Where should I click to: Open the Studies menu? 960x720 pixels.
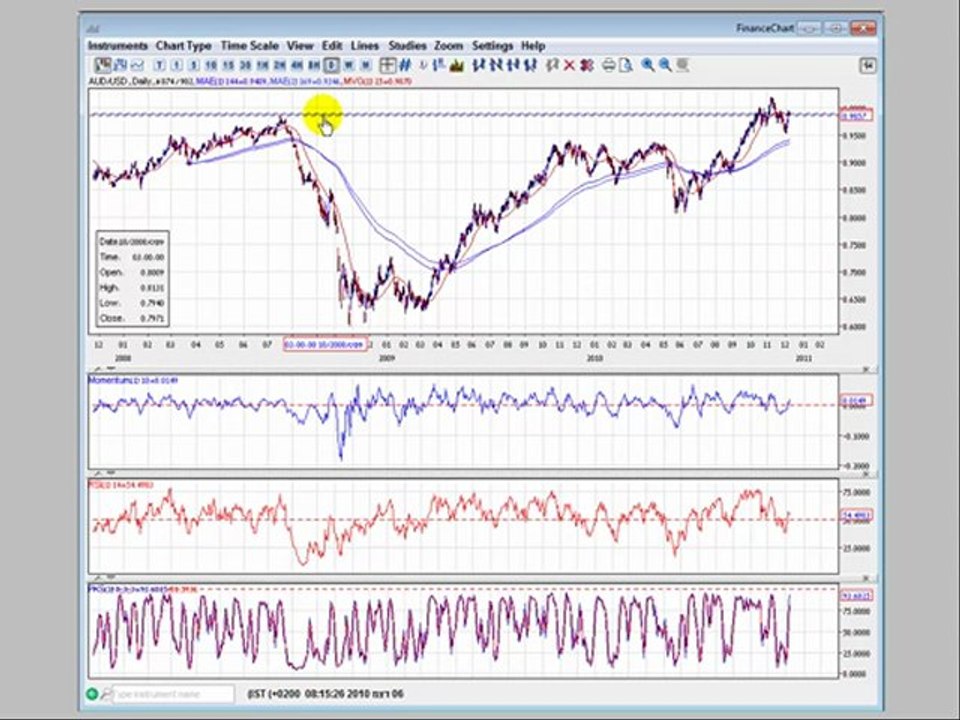tap(407, 46)
